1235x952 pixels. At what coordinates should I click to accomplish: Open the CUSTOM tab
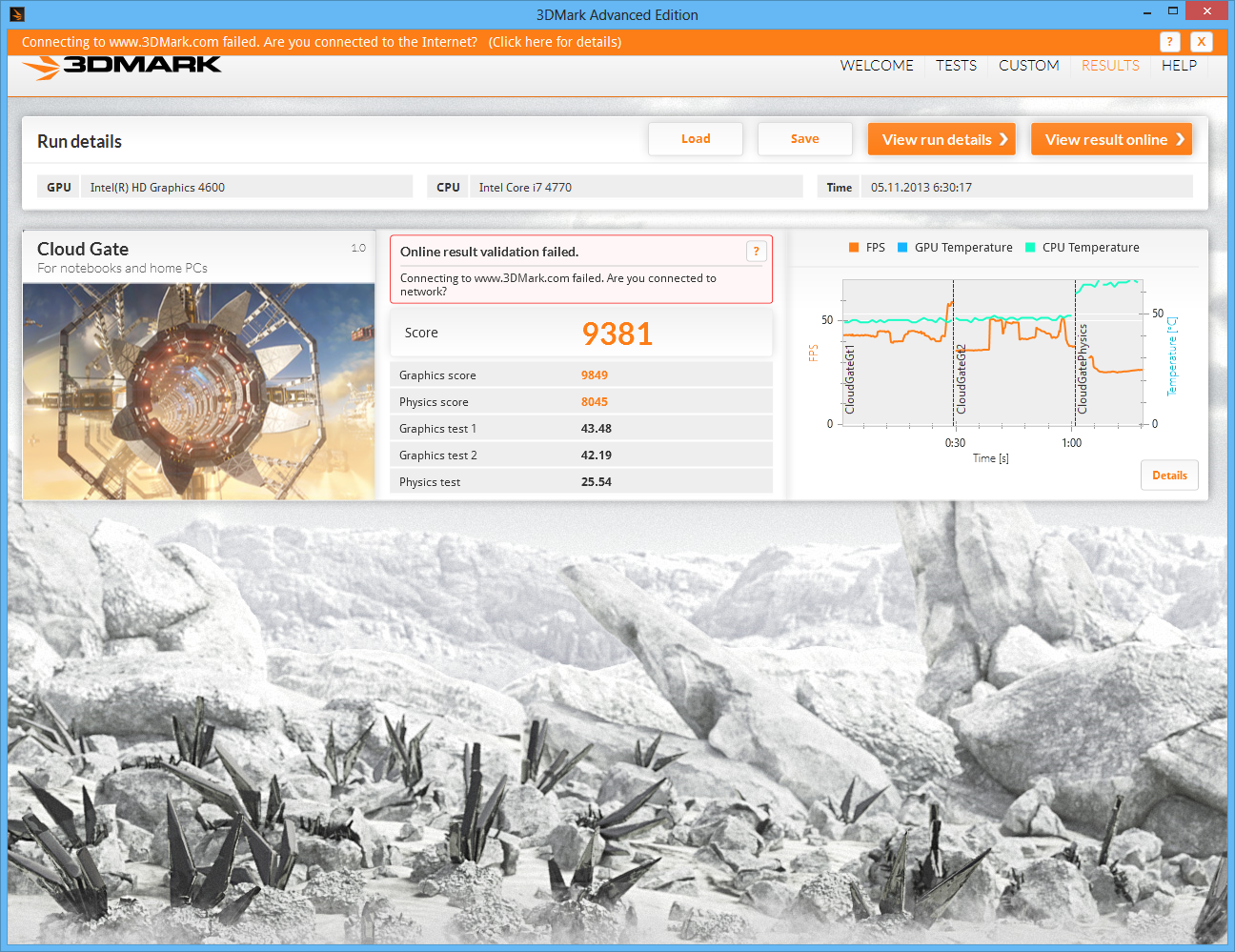tap(1029, 66)
